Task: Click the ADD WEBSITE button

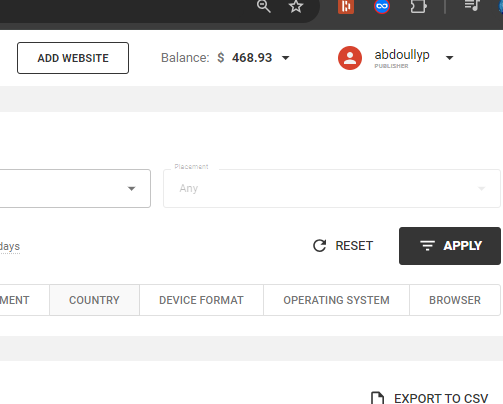Action: tap(73, 58)
